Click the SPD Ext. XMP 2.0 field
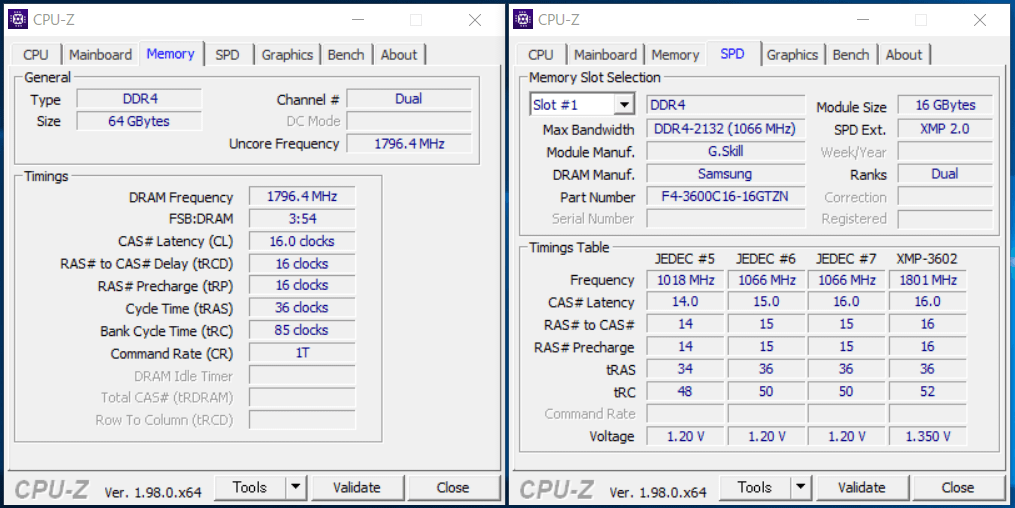Image resolution: width=1015 pixels, height=508 pixels. pyautogui.click(x=945, y=129)
